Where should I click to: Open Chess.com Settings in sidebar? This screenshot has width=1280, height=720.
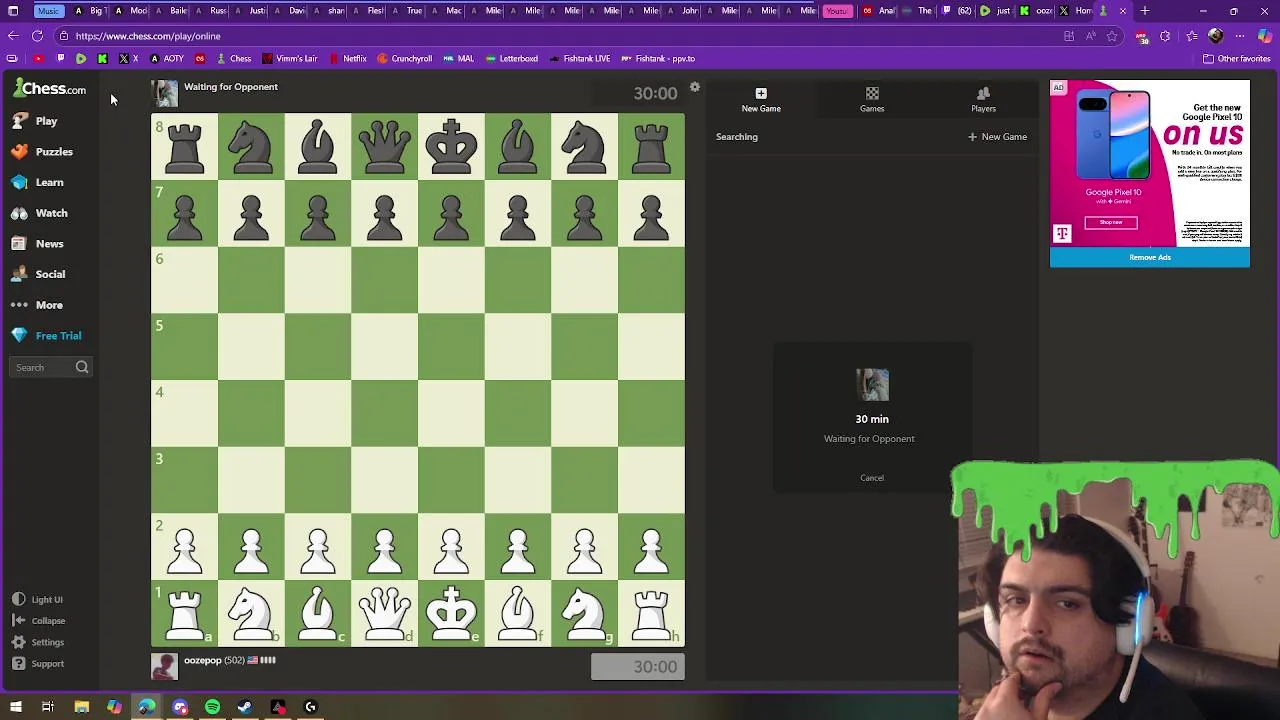click(x=38, y=642)
